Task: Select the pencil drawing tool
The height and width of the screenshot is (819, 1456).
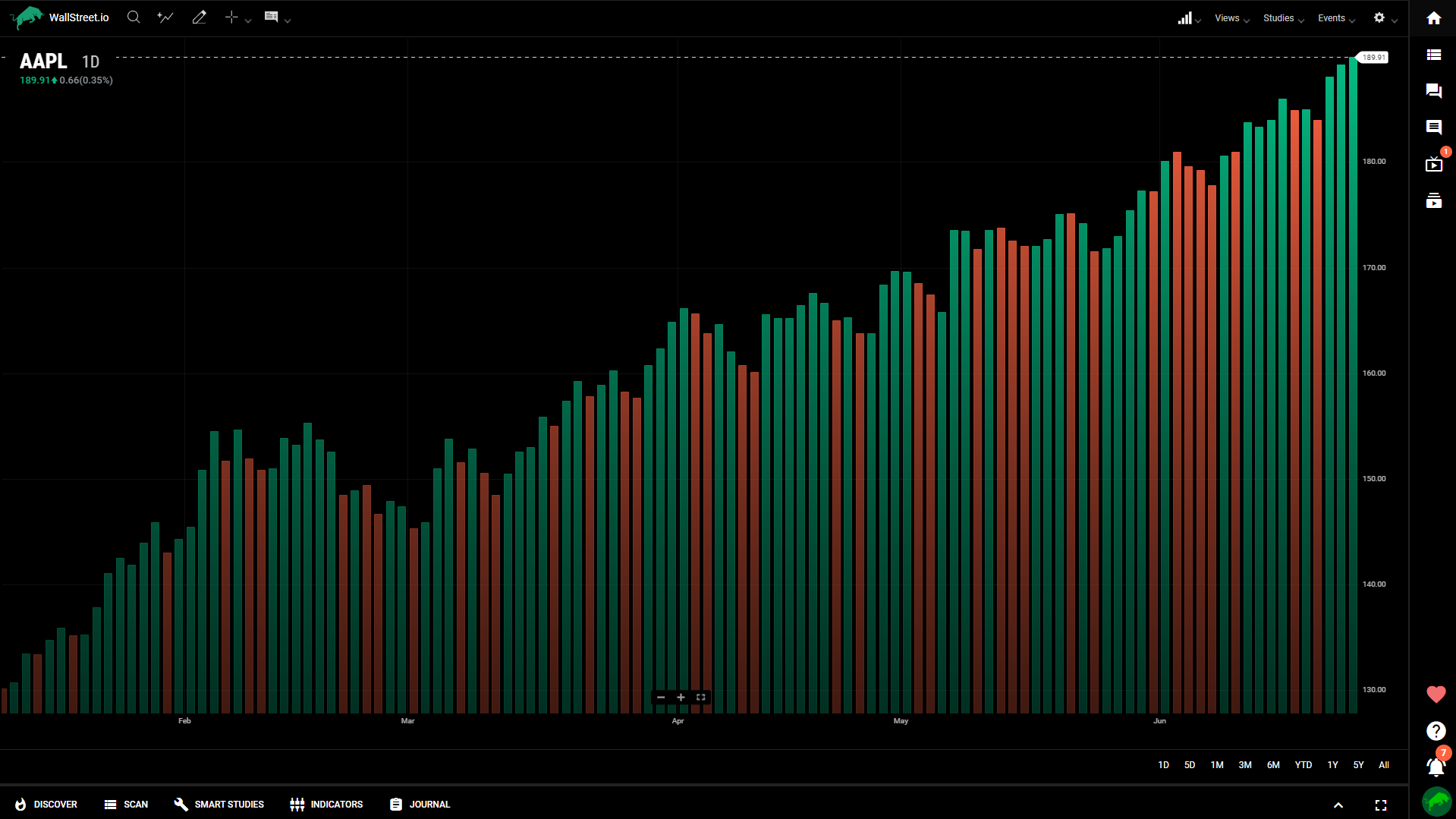Action: click(x=200, y=17)
